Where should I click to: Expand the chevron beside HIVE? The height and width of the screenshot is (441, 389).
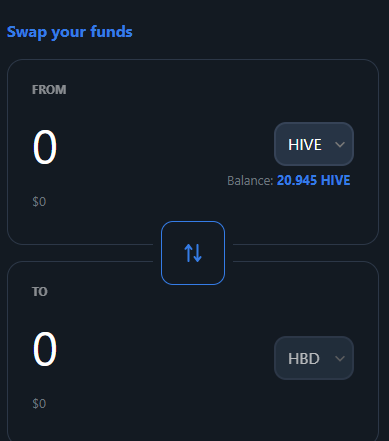(340, 145)
